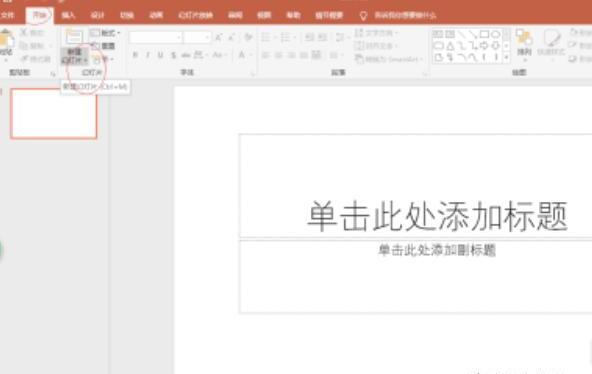Expand the shapes gallery with the More arrow

point(506,57)
